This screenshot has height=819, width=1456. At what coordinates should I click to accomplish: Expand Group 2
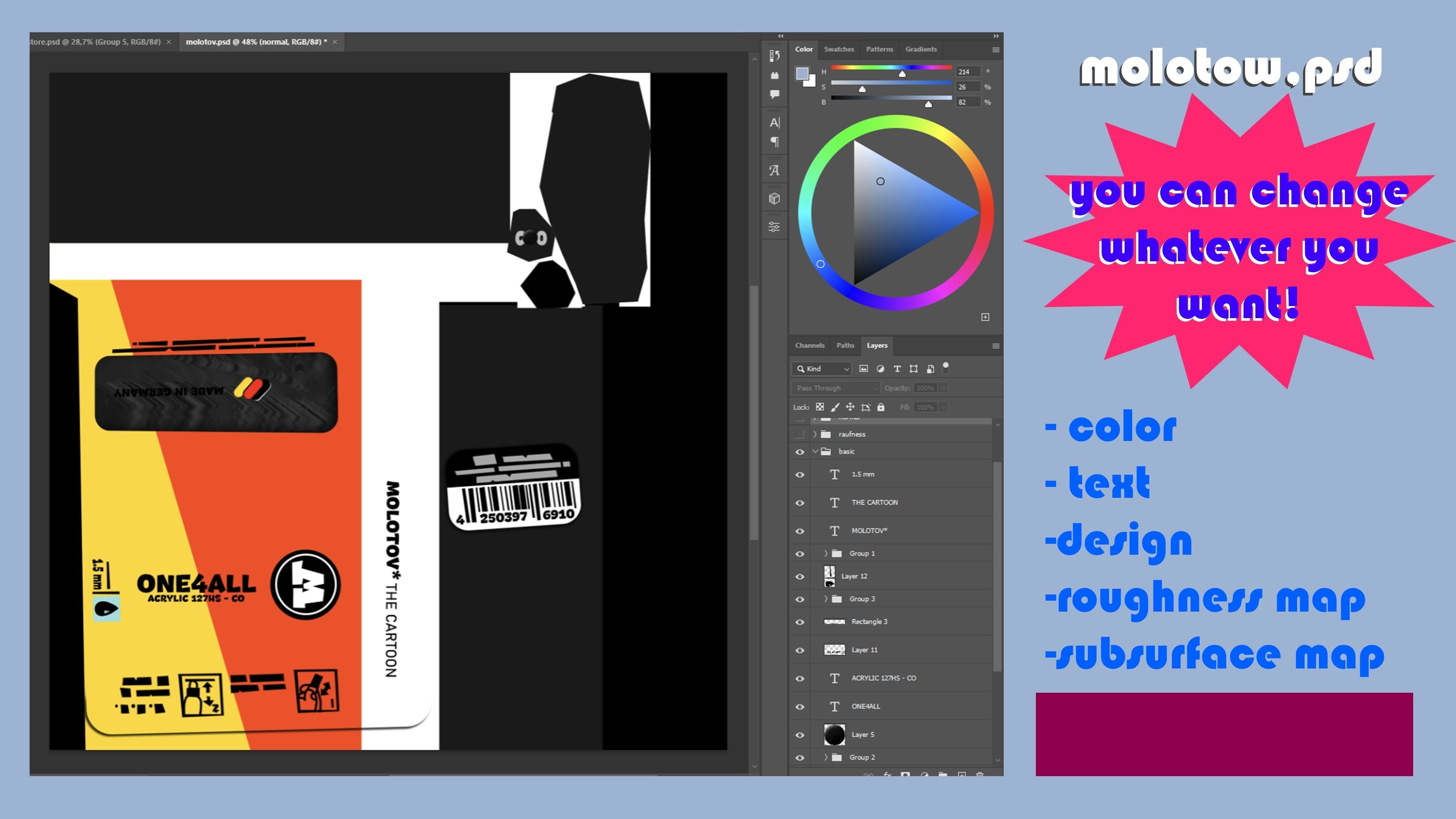pos(826,757)
